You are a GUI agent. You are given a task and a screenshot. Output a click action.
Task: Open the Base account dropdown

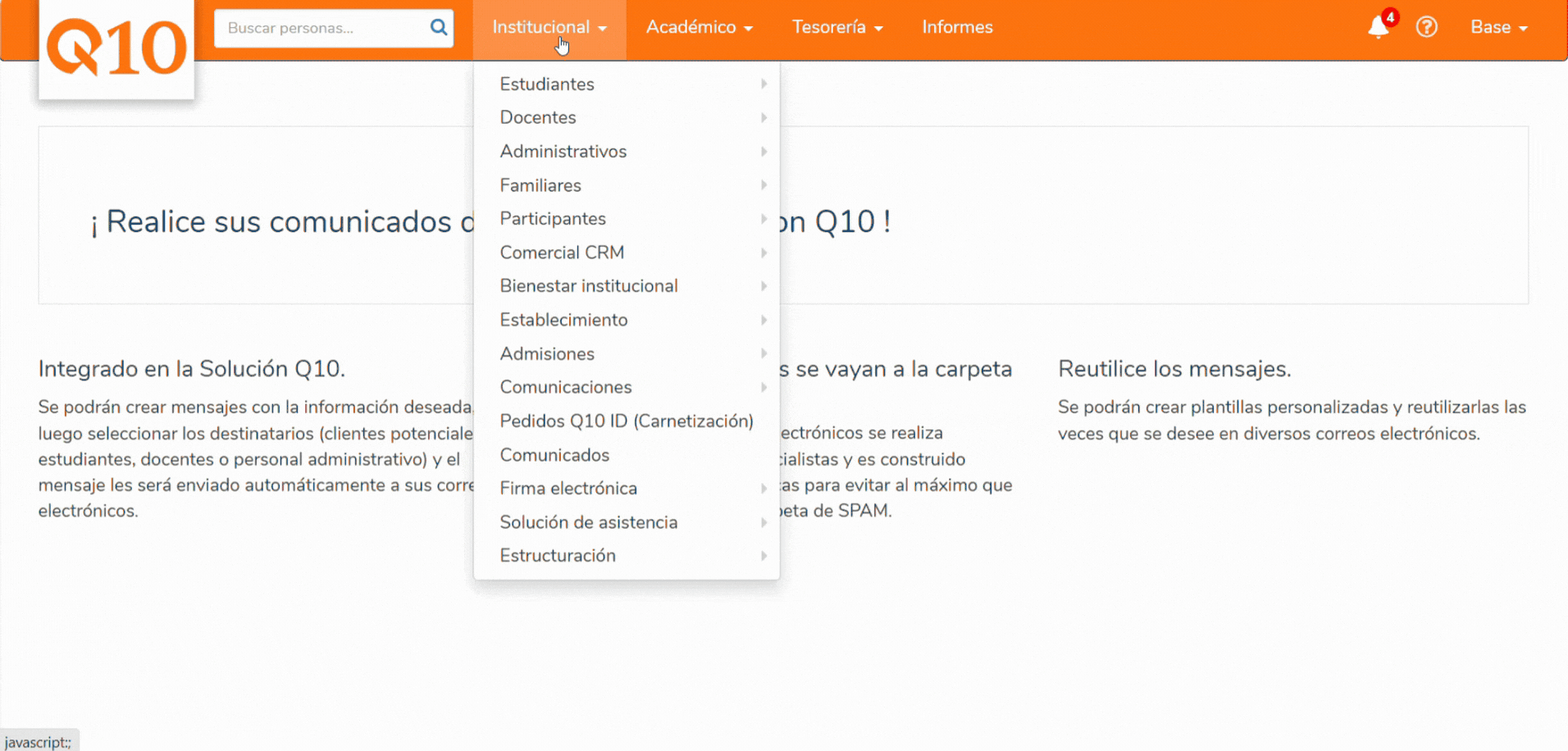1499,28
